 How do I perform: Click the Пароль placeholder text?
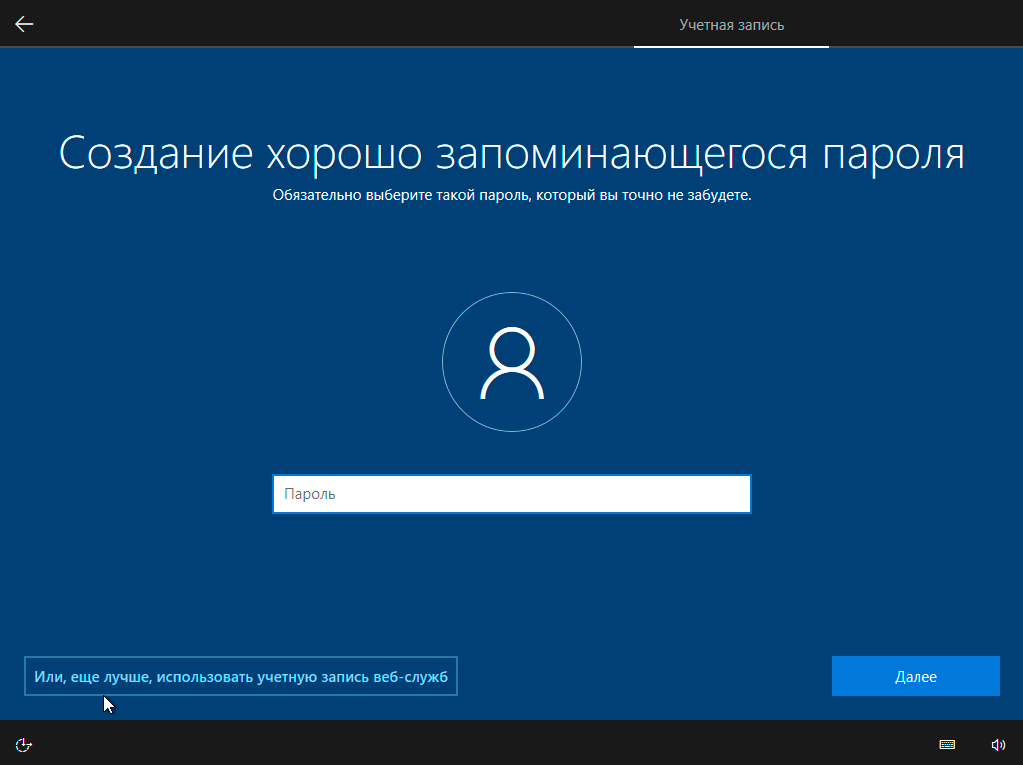[310, 494]
